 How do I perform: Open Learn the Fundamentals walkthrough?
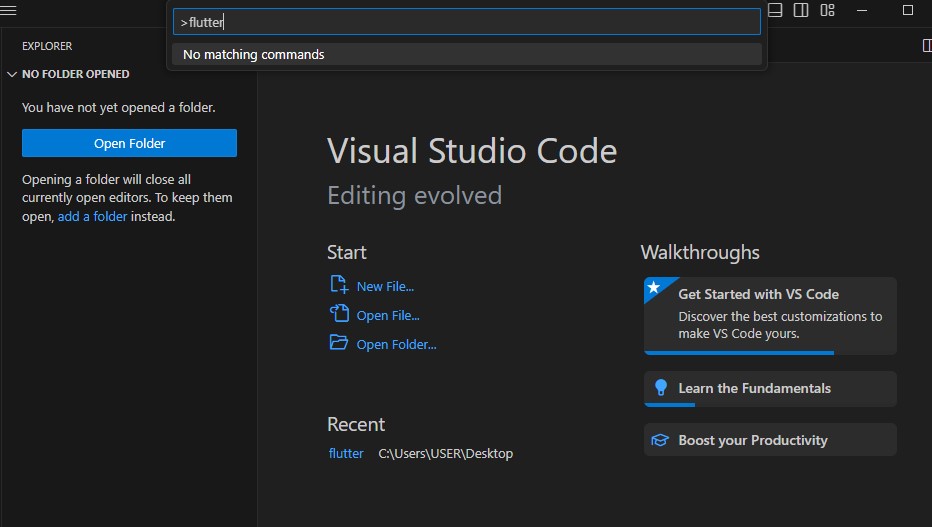(770, 389)
